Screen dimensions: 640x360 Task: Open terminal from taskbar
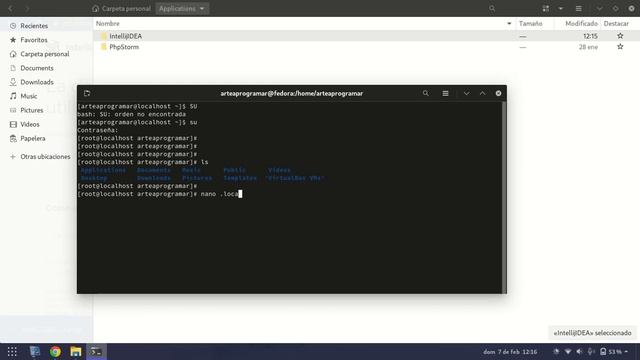coord(96,351)
